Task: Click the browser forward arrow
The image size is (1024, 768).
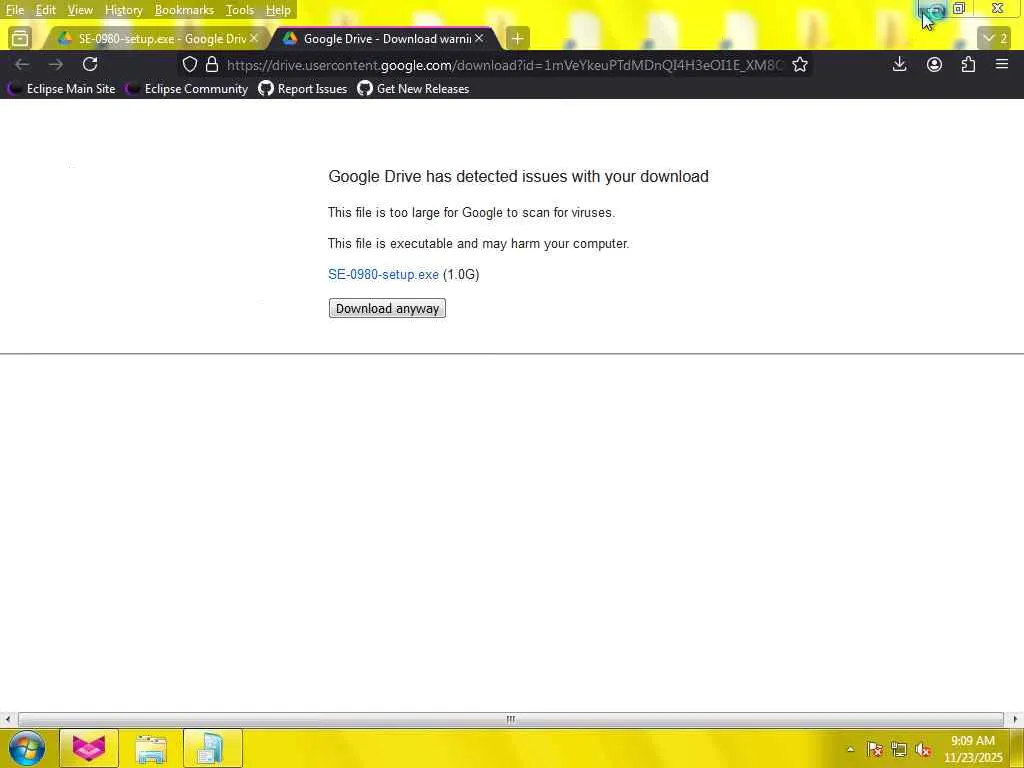Action: pyautogui.click(x=56, y=64)
